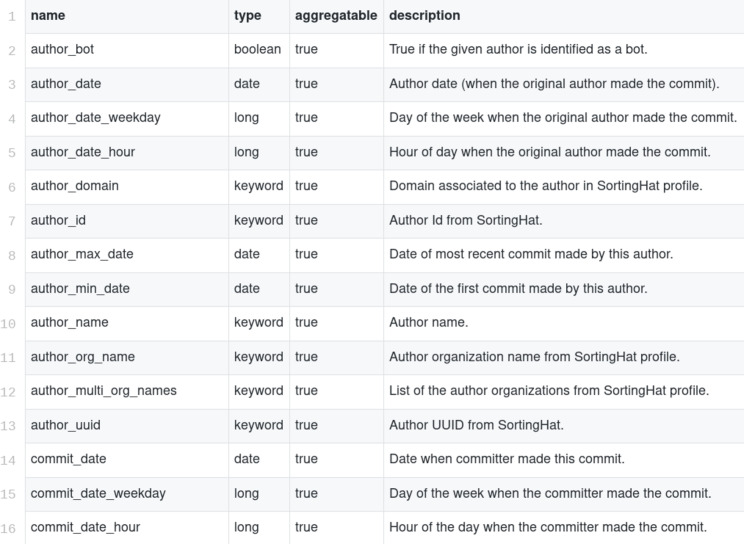Select the author_bot name cell
Image resolution: width=744 pixels, height=544 pixels.
pos(62,50)
